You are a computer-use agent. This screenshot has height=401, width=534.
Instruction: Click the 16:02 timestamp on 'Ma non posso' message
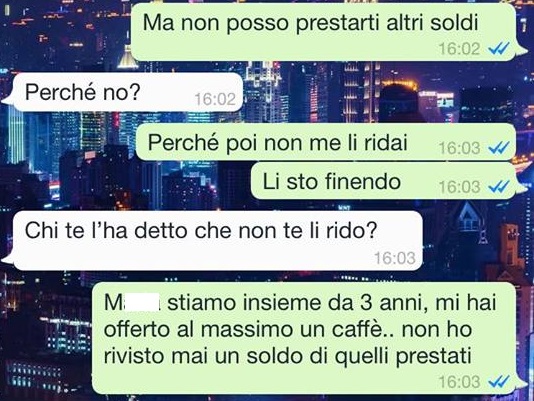pos(459,49)
